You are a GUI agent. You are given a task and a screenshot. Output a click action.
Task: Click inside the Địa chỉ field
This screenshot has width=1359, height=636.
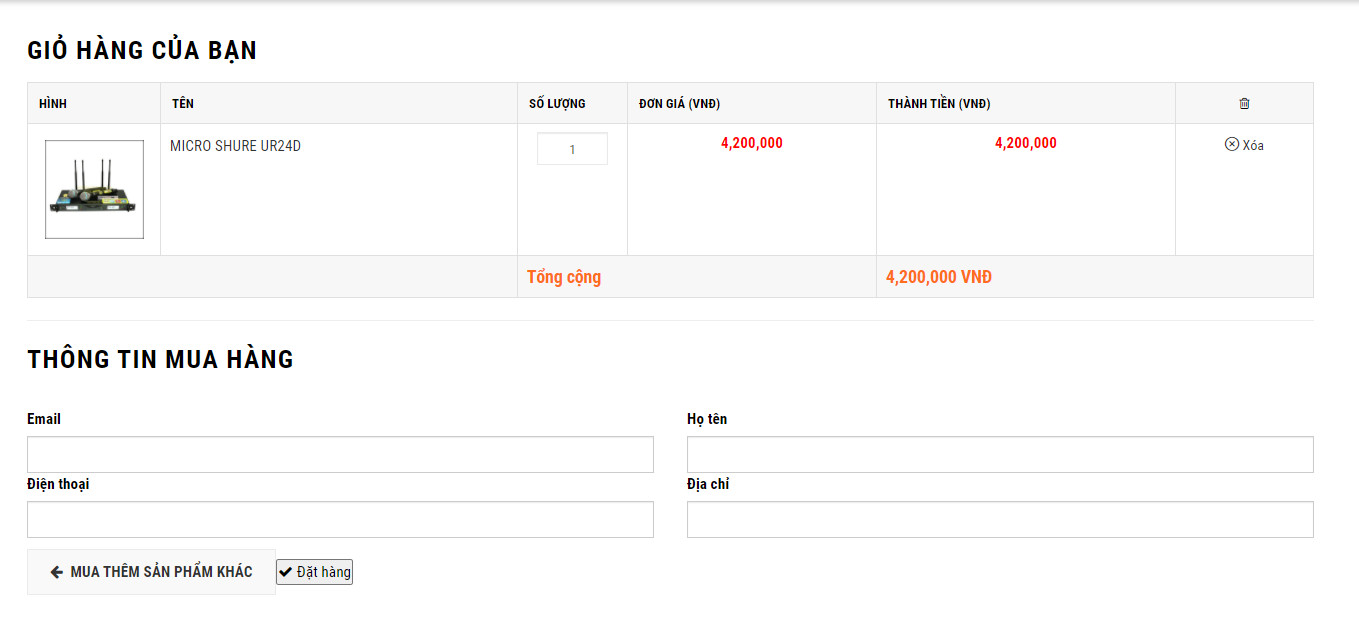1000,520
